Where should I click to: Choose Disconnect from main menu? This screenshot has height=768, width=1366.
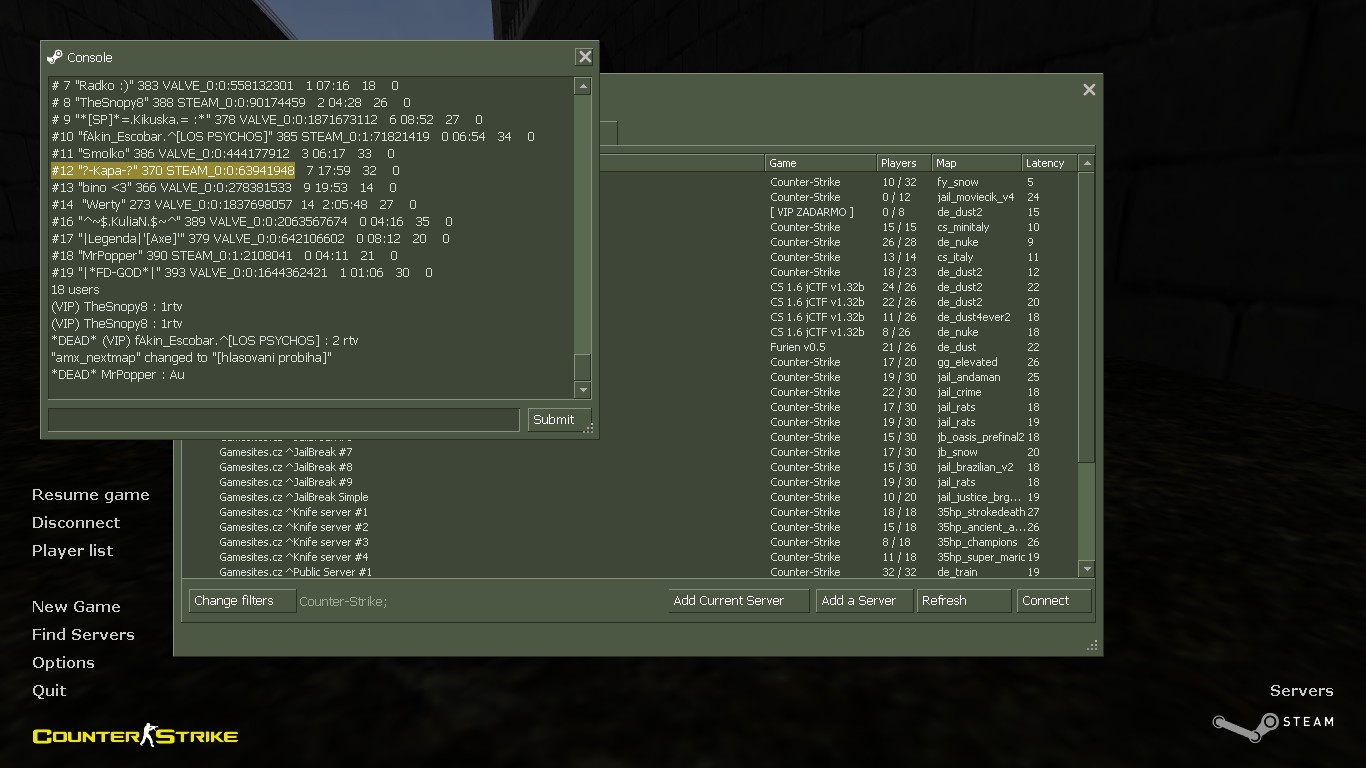pos(76,523)
